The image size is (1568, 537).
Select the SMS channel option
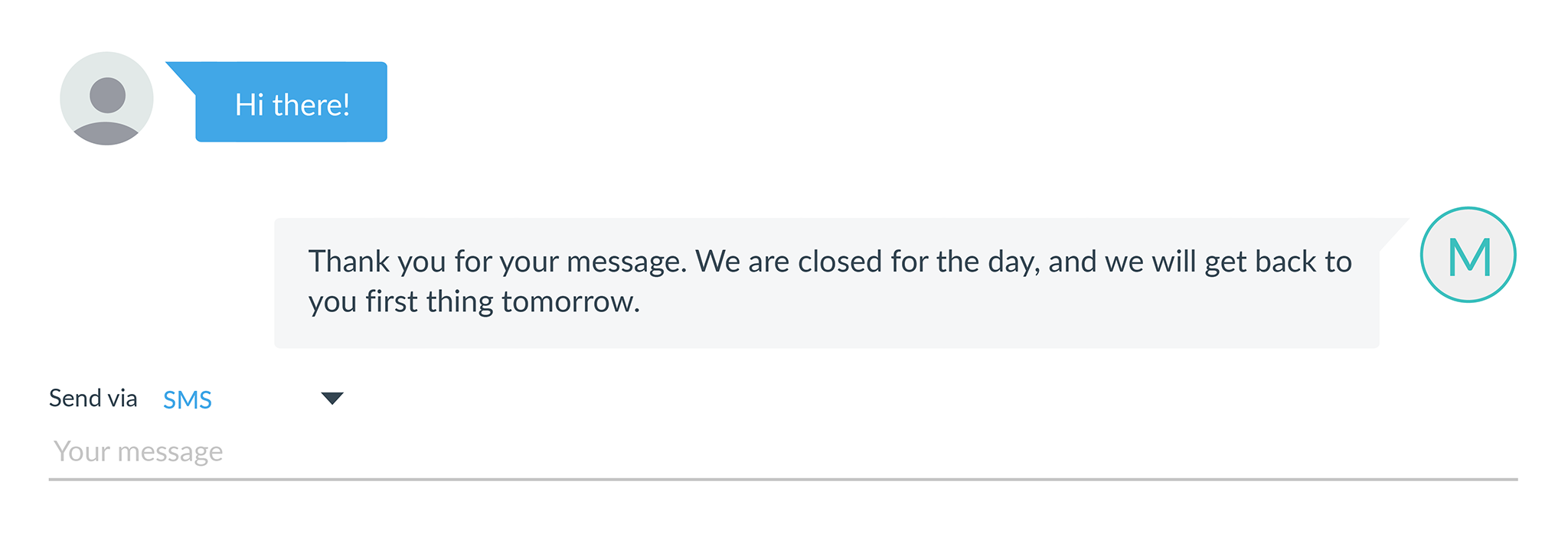[x=188, y=399]
